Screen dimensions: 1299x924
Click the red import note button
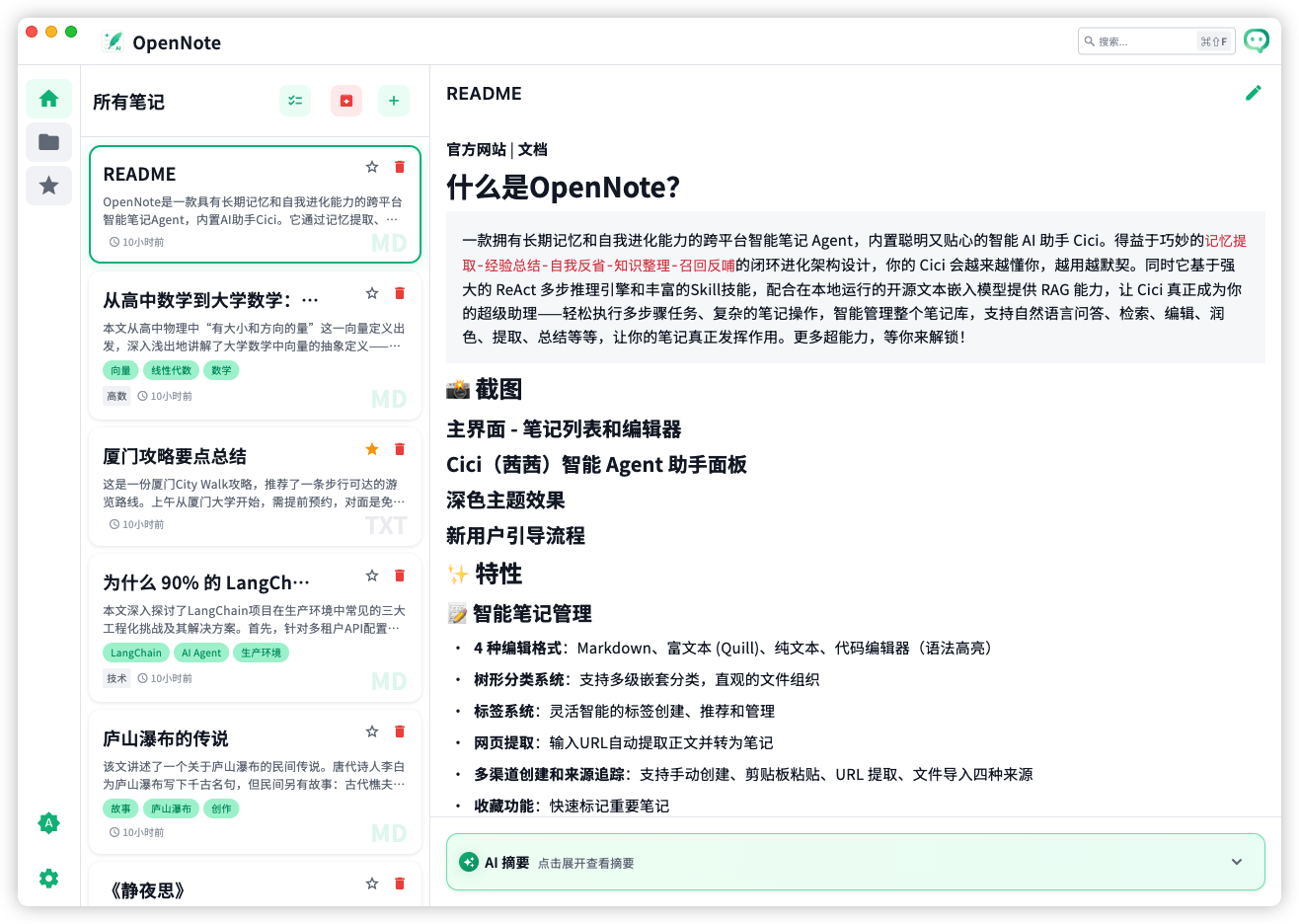tap(346, 101)
